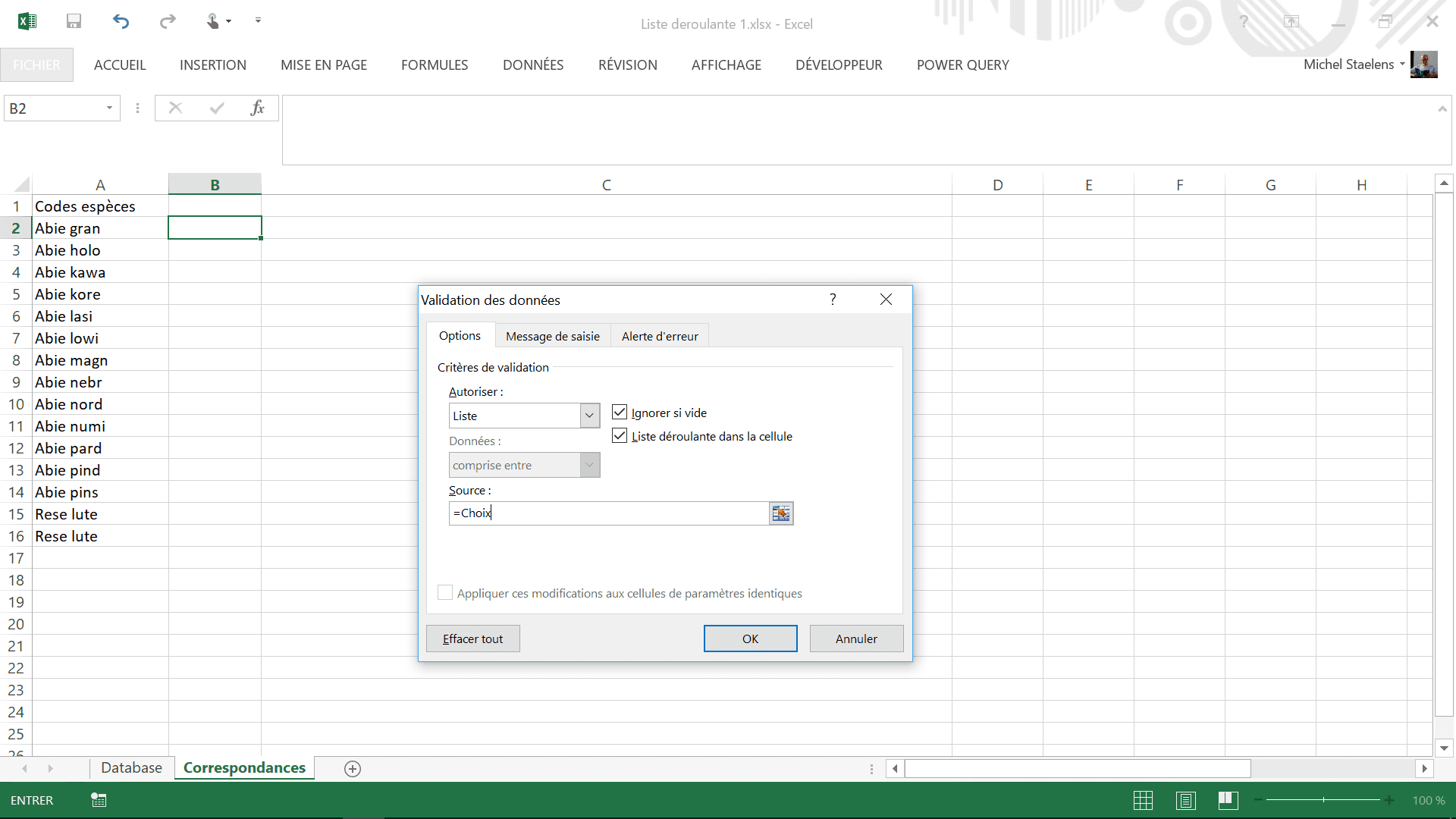Image resolution: width=1456 pixels, height=819 pixels.
Task: Click OK button in validation dialog
Action: [750, 639]
